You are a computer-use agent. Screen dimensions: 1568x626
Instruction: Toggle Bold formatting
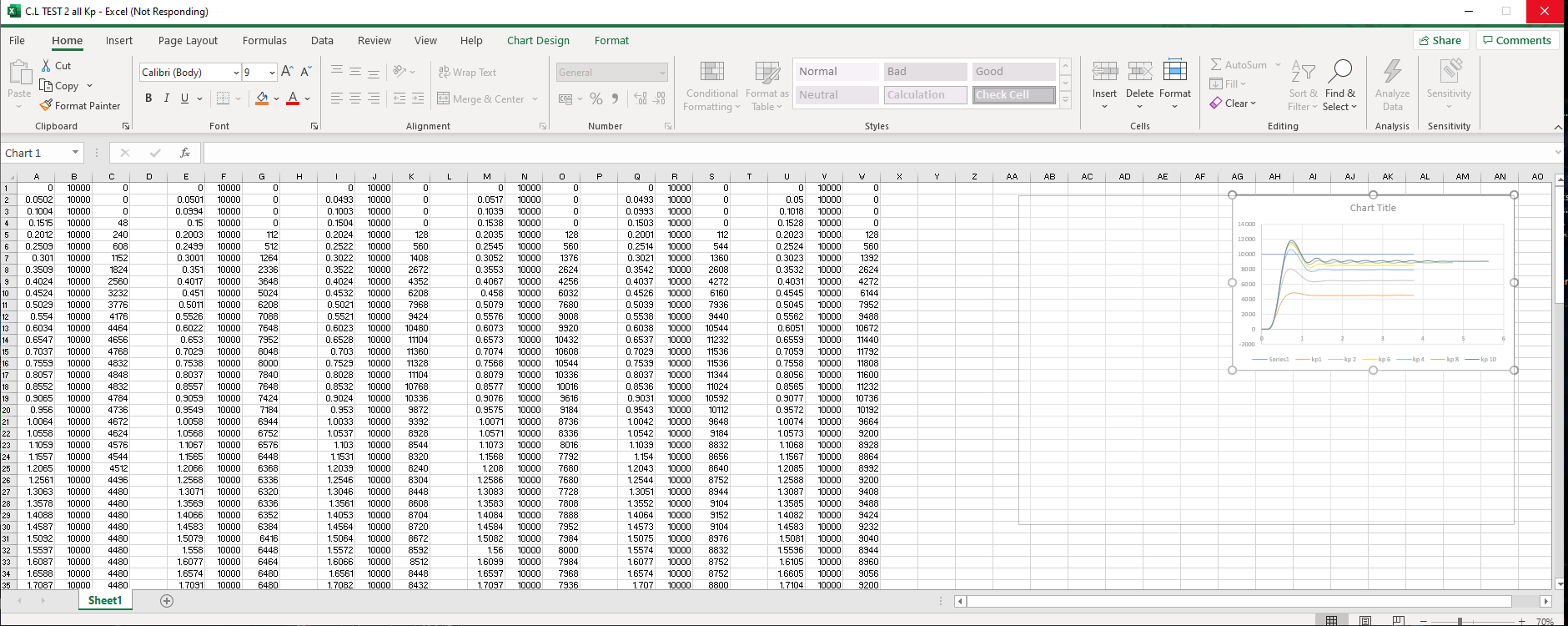pyautogui.click(x=148, y=98)
